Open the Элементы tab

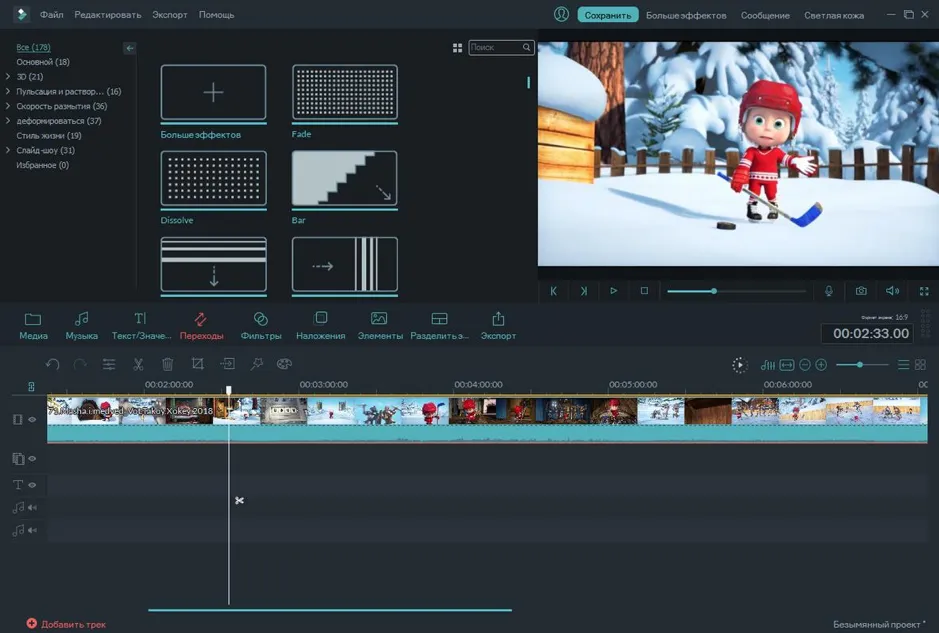[x=380, y=326]
